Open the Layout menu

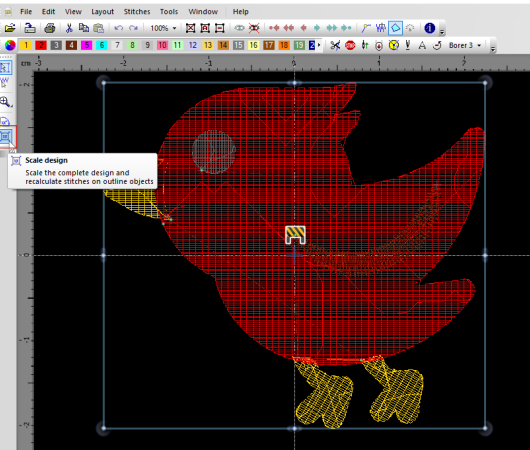point(102,11)
